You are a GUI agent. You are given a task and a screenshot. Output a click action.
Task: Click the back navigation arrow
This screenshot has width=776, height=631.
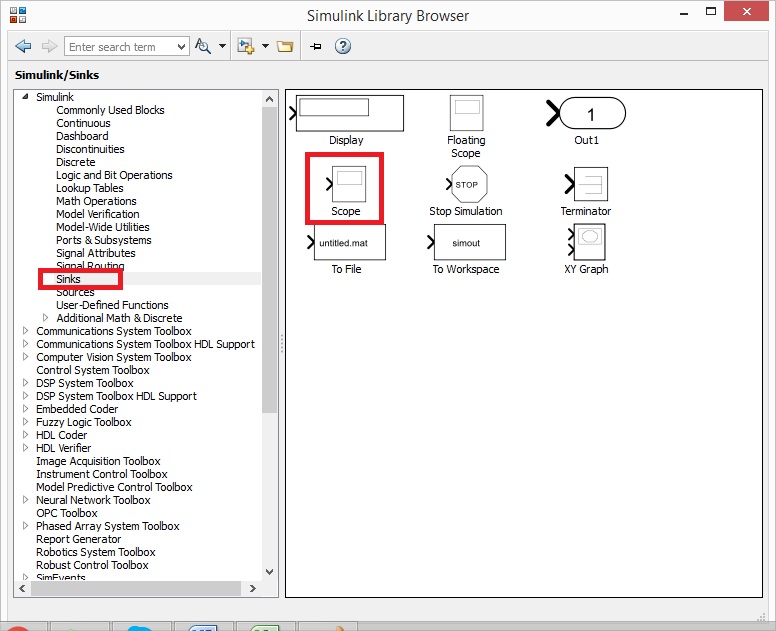click(23, 47)
